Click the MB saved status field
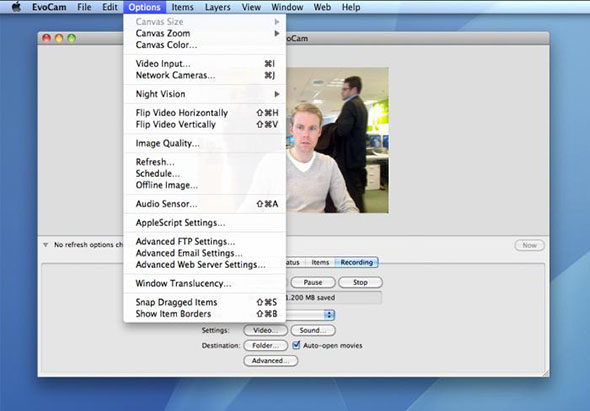This screenshot has height=411, width=590. tap(333, 298)
